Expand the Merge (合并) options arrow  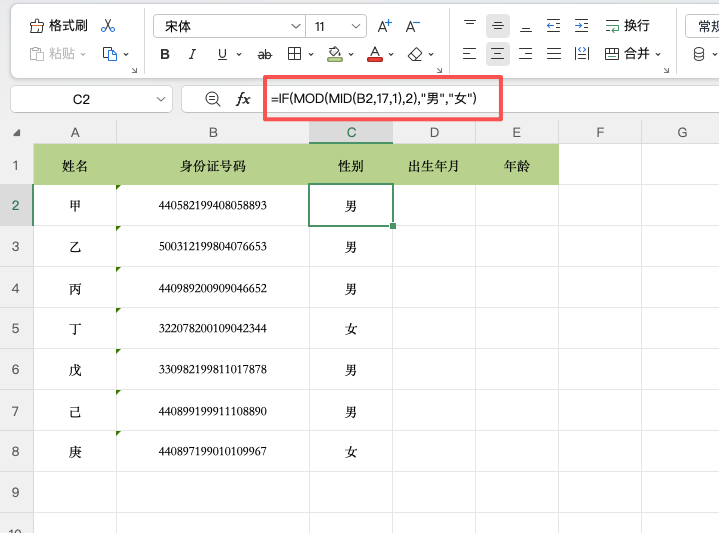(658, 54)
